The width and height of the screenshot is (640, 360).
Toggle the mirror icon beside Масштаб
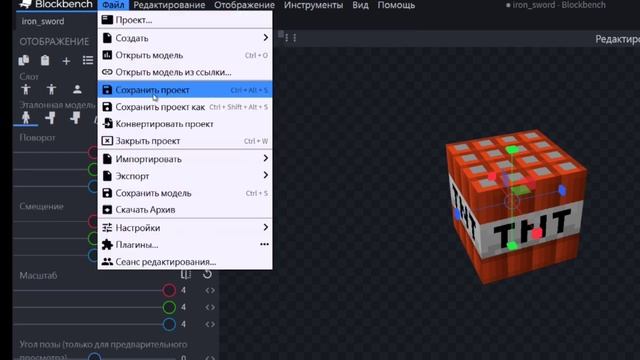[x=186, y=274]
